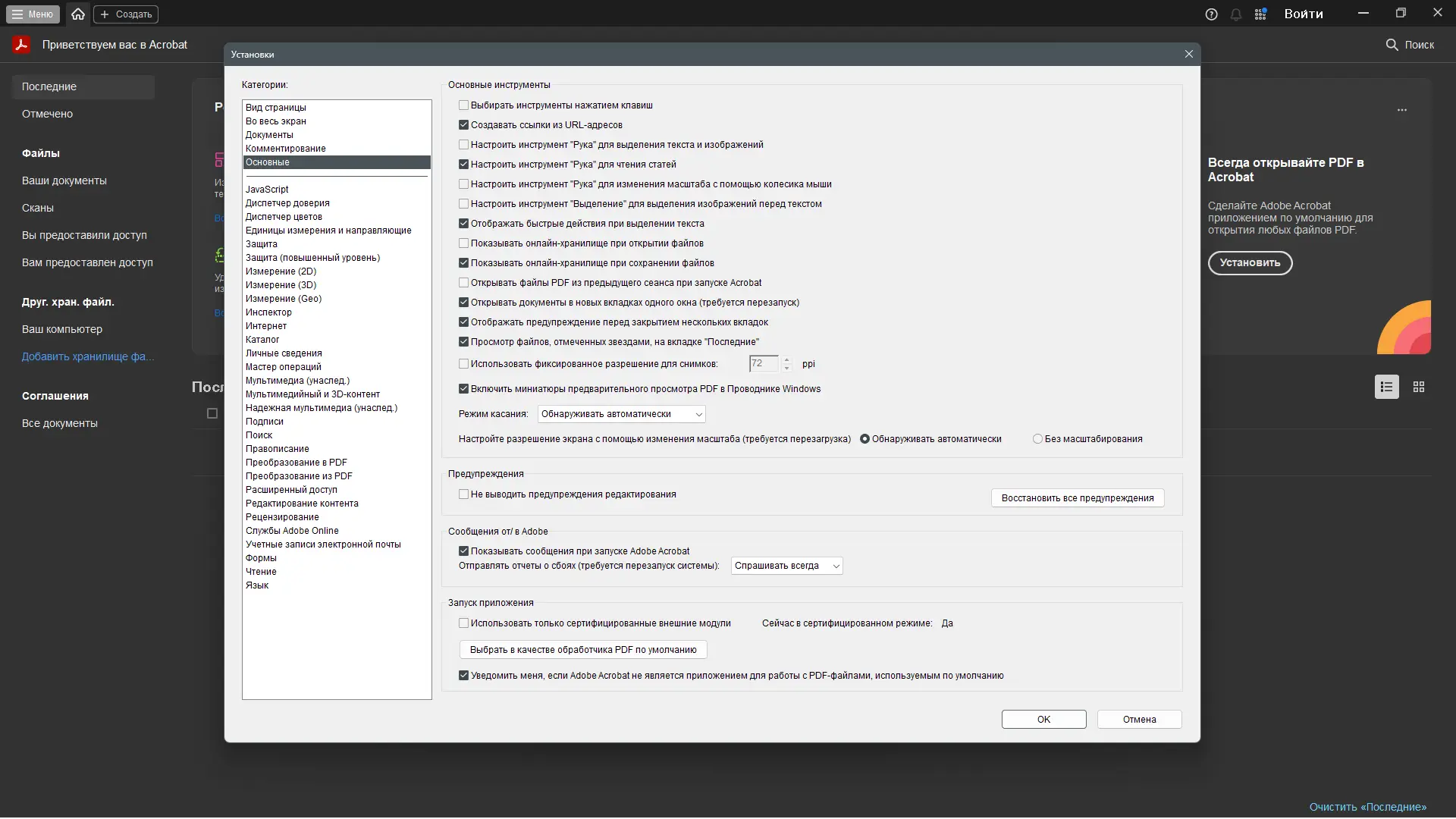The image size is (1456, 819).
Task: Click the Home icon in top bar
Action: 78,14
